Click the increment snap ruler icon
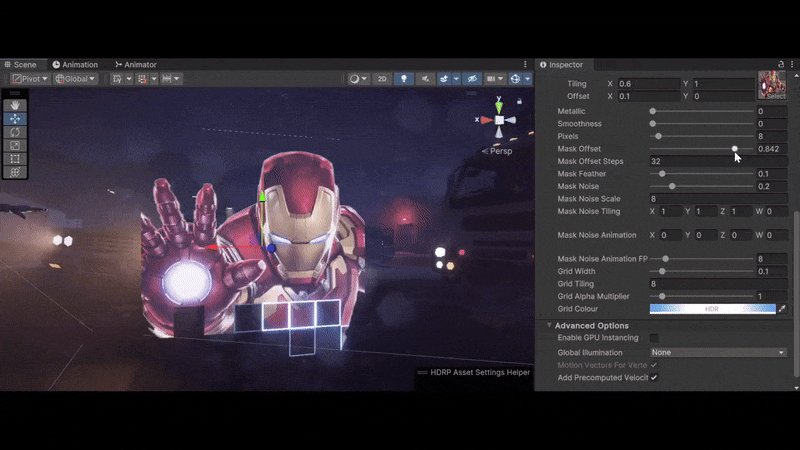 [x=167, y=79]
